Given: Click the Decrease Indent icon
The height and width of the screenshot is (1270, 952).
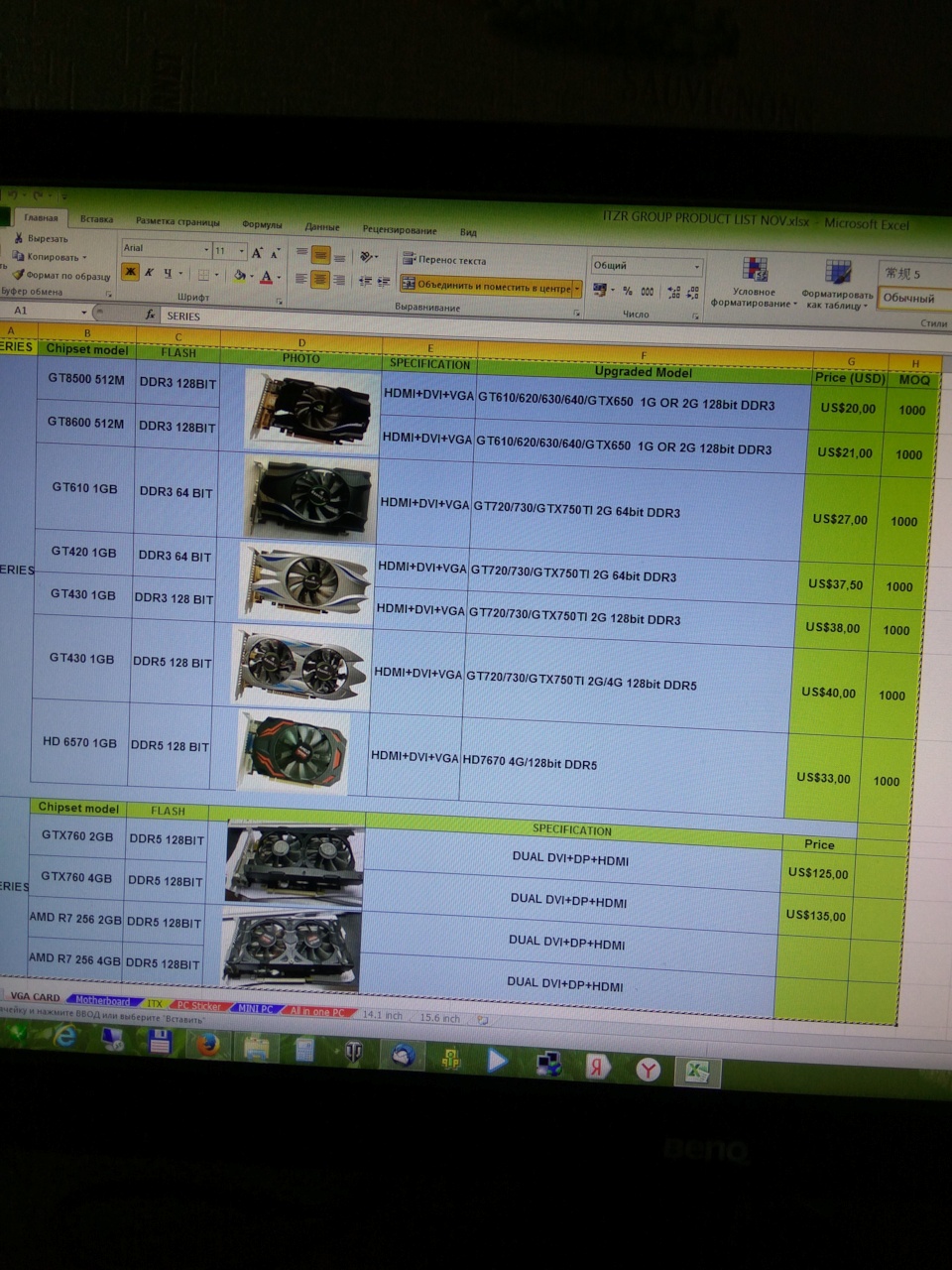Looking at the screenshot, I should click(365, 281).
